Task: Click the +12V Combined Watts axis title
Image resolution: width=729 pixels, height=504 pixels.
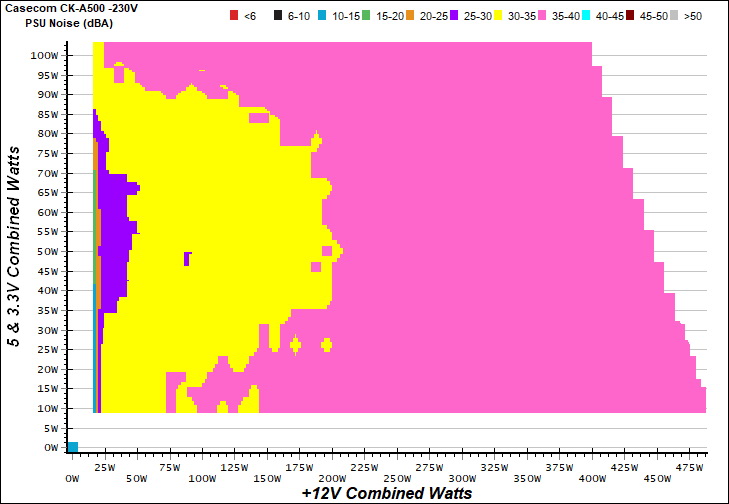Action: [385, 493]
